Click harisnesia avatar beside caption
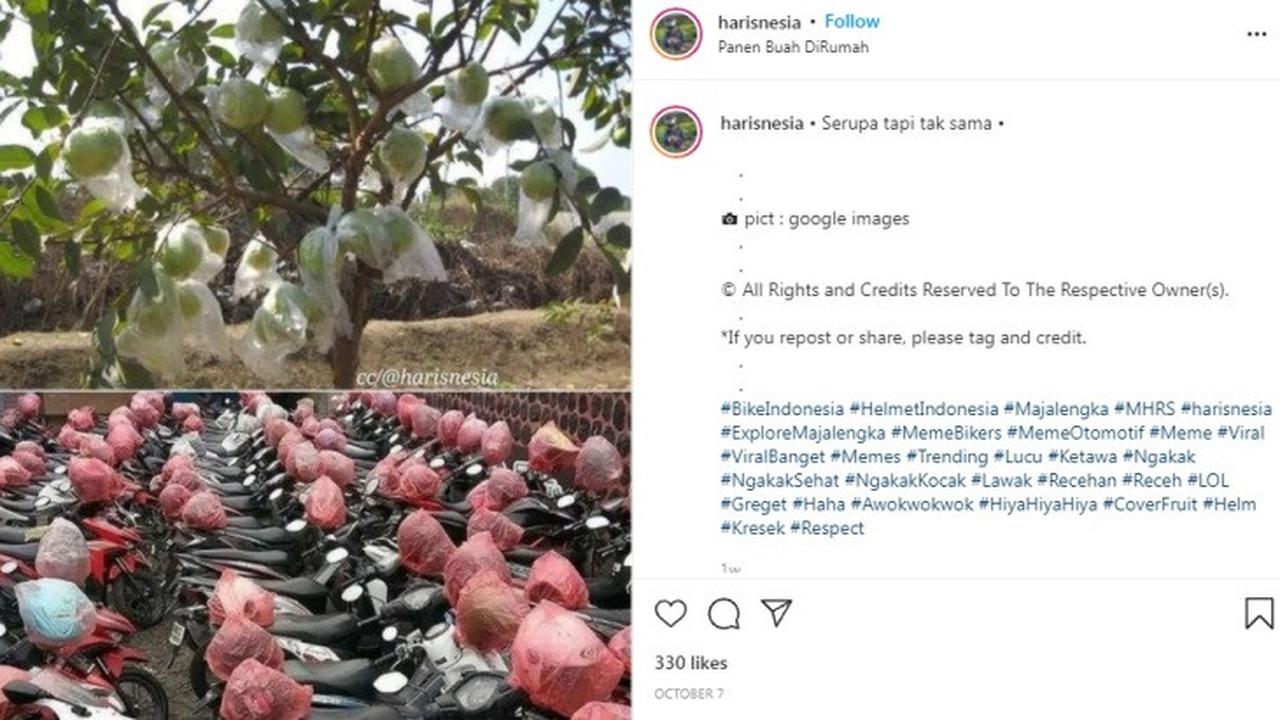1280x720 pixels. (x=676, y=132)
